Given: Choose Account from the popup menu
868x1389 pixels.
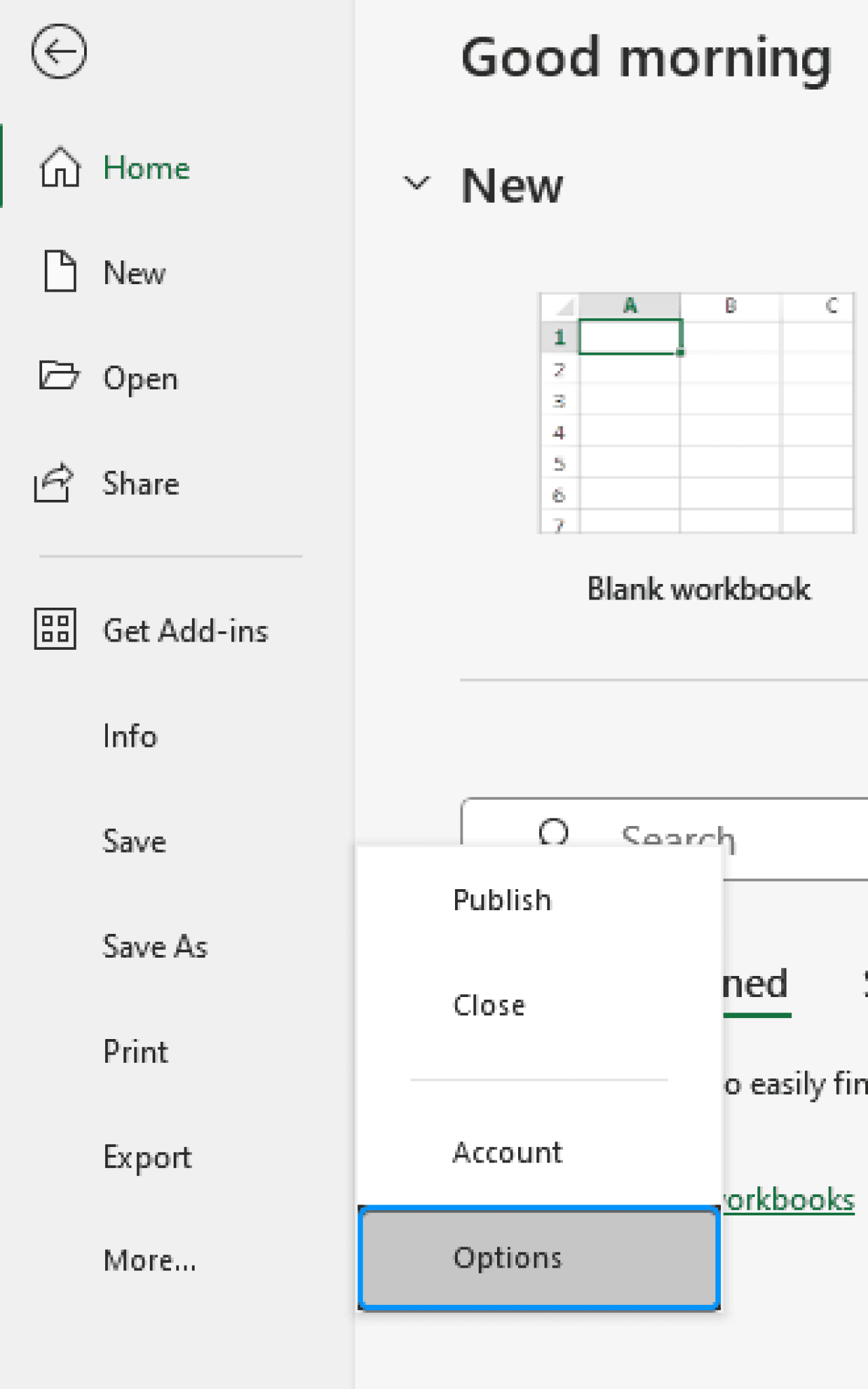Looking at the screenshot, I should 507,1152.
